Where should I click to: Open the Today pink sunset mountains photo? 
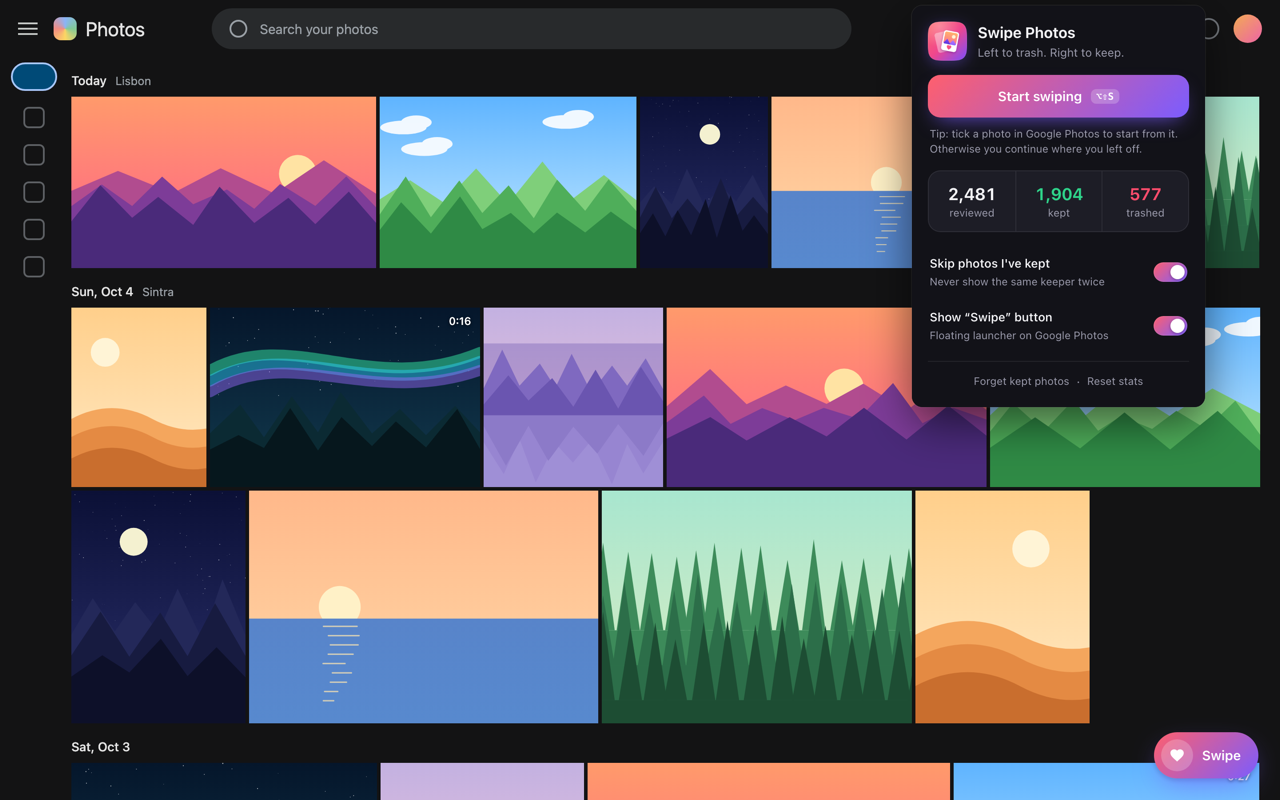coord(224,182)
